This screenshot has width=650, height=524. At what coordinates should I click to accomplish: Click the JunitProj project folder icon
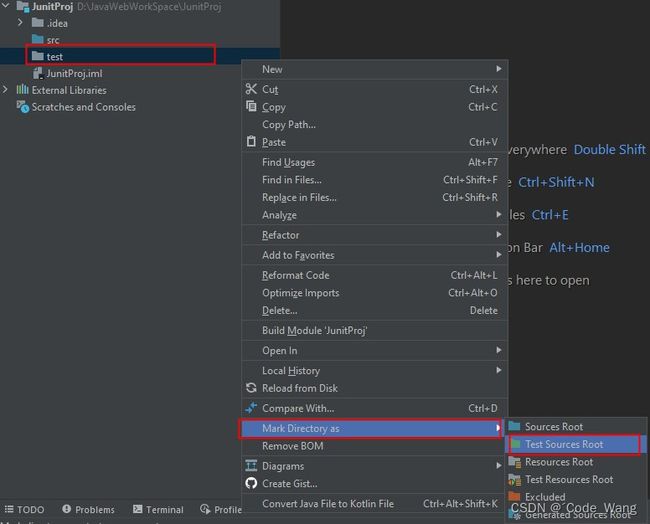pos(22,7)
